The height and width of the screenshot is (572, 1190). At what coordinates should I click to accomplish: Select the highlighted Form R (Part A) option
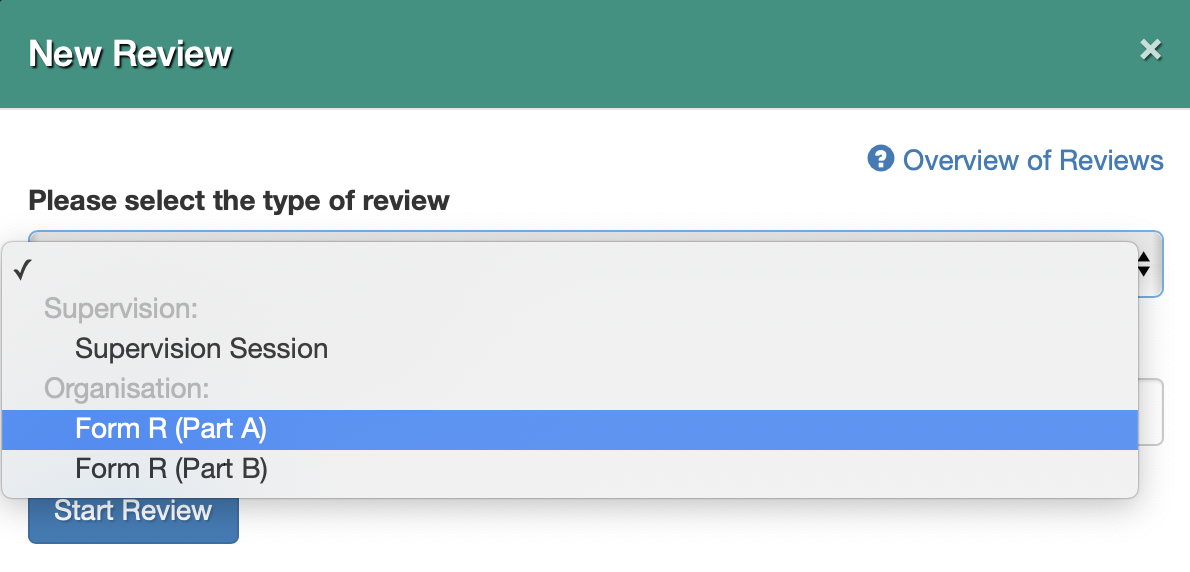569,429
